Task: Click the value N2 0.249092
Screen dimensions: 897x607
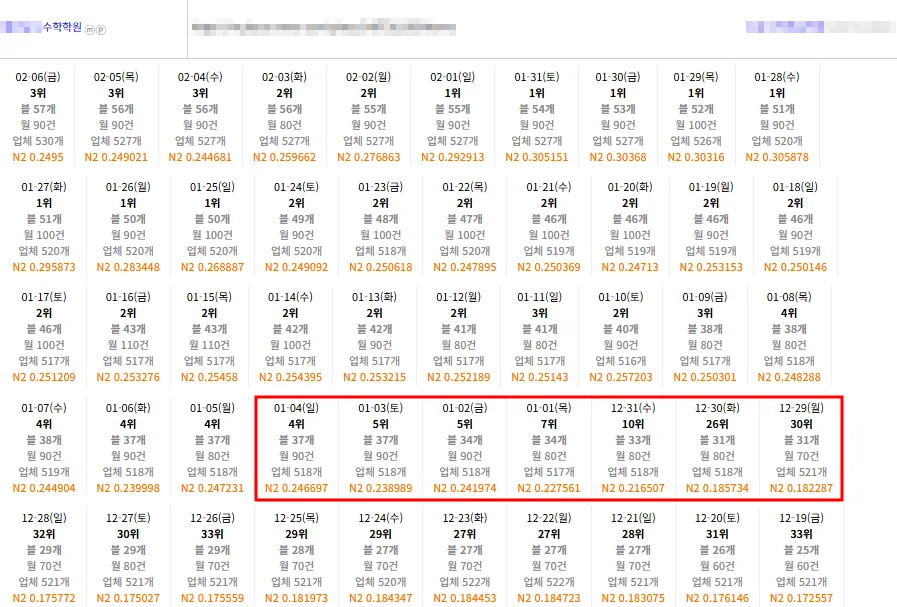Action: coord(296,267)
